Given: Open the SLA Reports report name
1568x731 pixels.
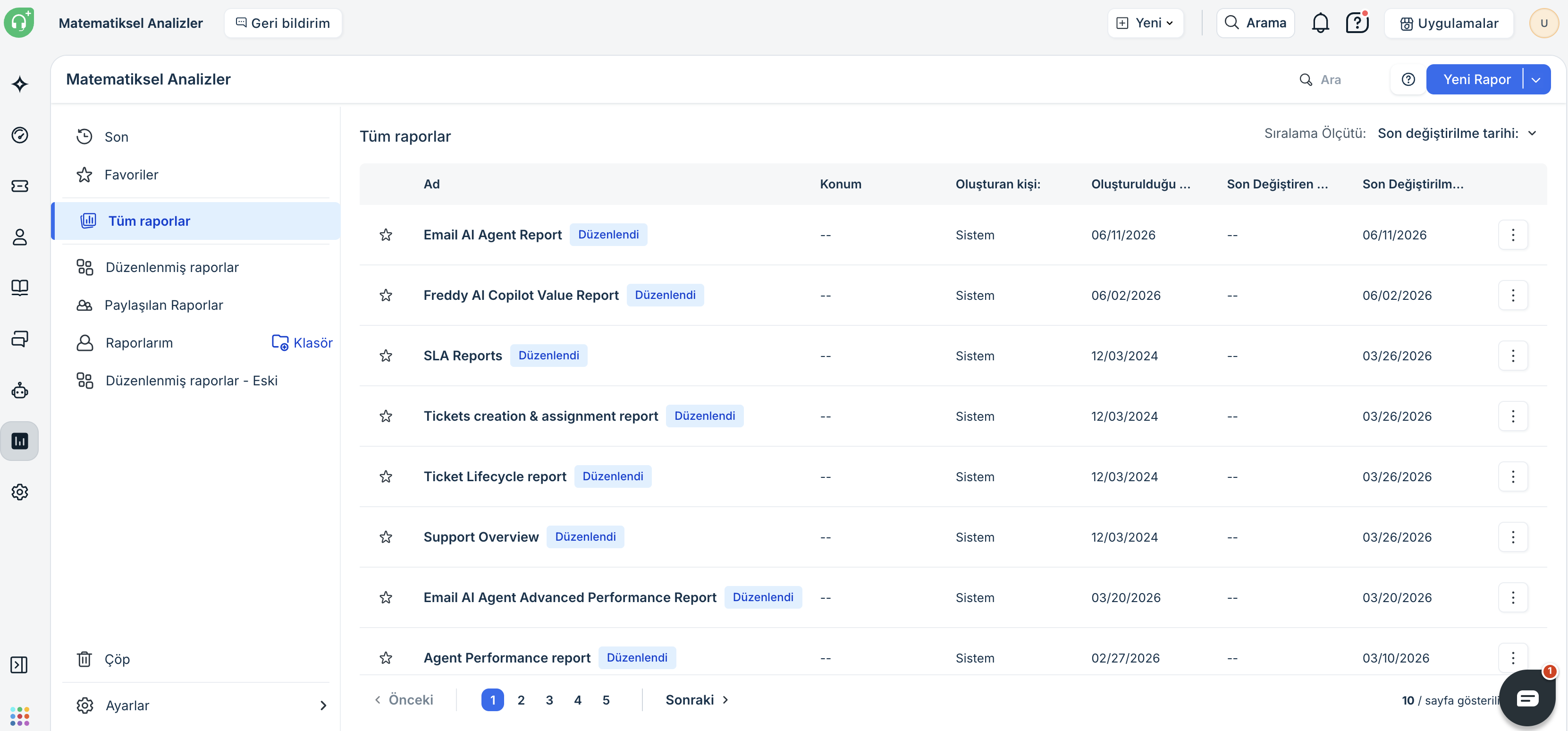Looking at the screenshot, I should (463, 356).
